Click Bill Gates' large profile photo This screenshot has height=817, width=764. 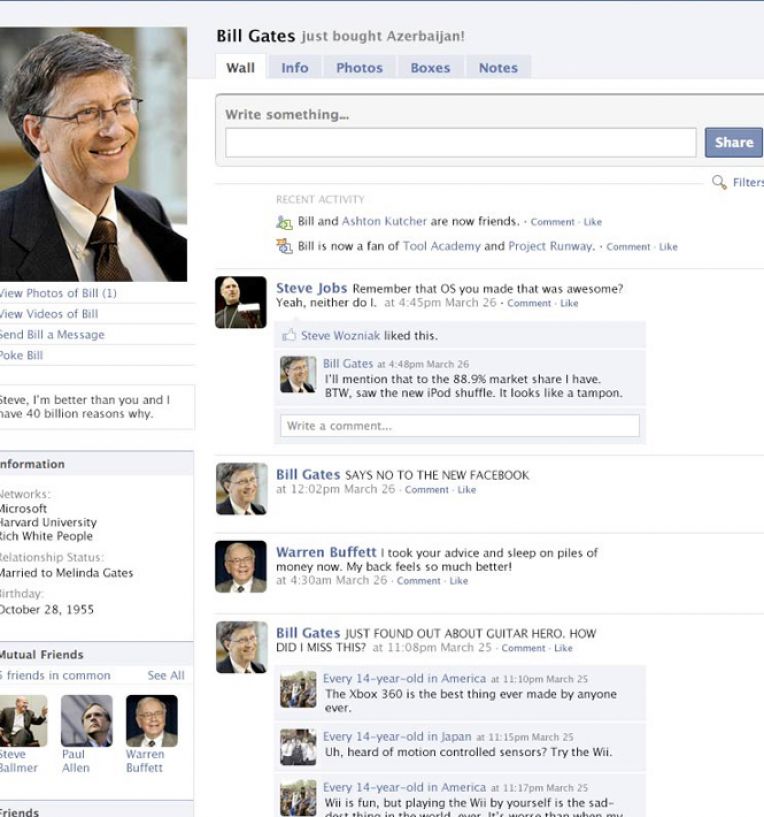(x=93, y=154)
